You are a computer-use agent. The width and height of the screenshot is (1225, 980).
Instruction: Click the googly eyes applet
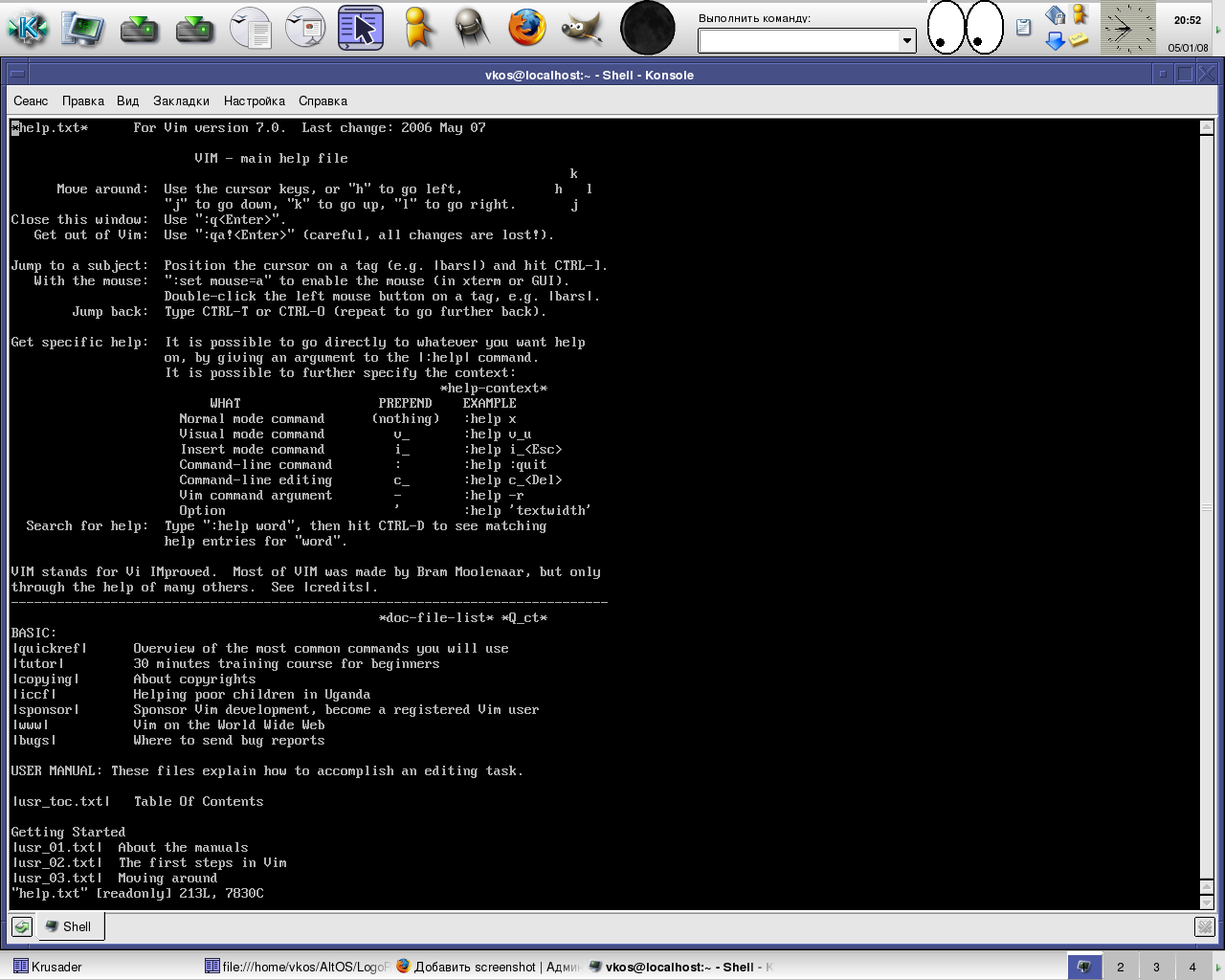[x=965, y=28]
